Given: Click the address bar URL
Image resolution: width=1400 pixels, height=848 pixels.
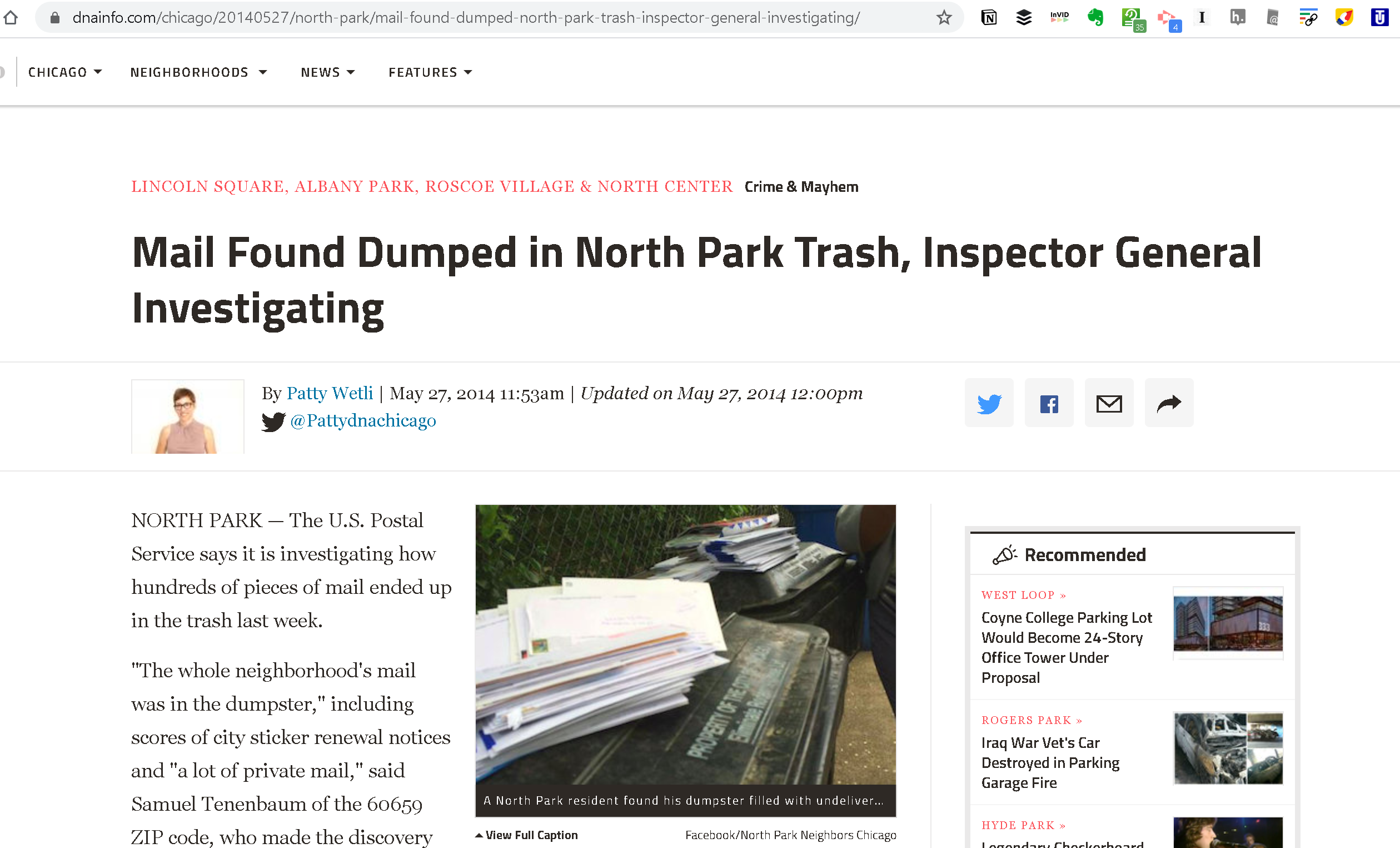Looking at the screenshot, I should click(x=466, y=18).
